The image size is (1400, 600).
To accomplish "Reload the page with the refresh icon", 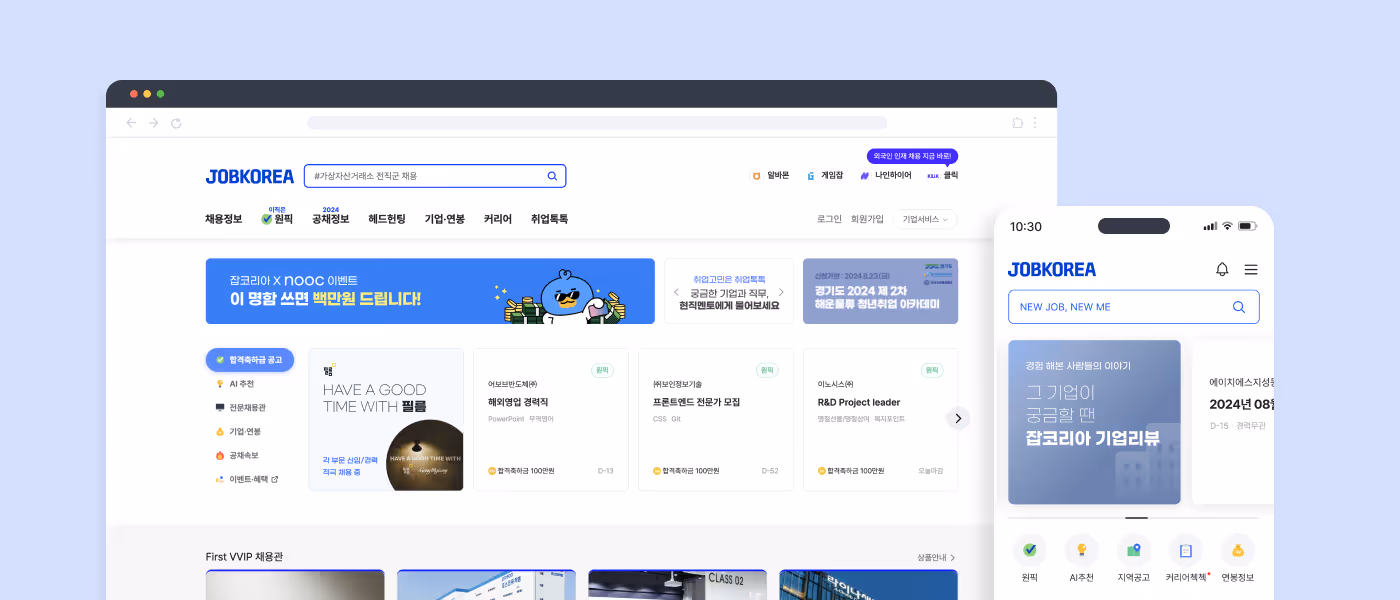I will (176, 123).
